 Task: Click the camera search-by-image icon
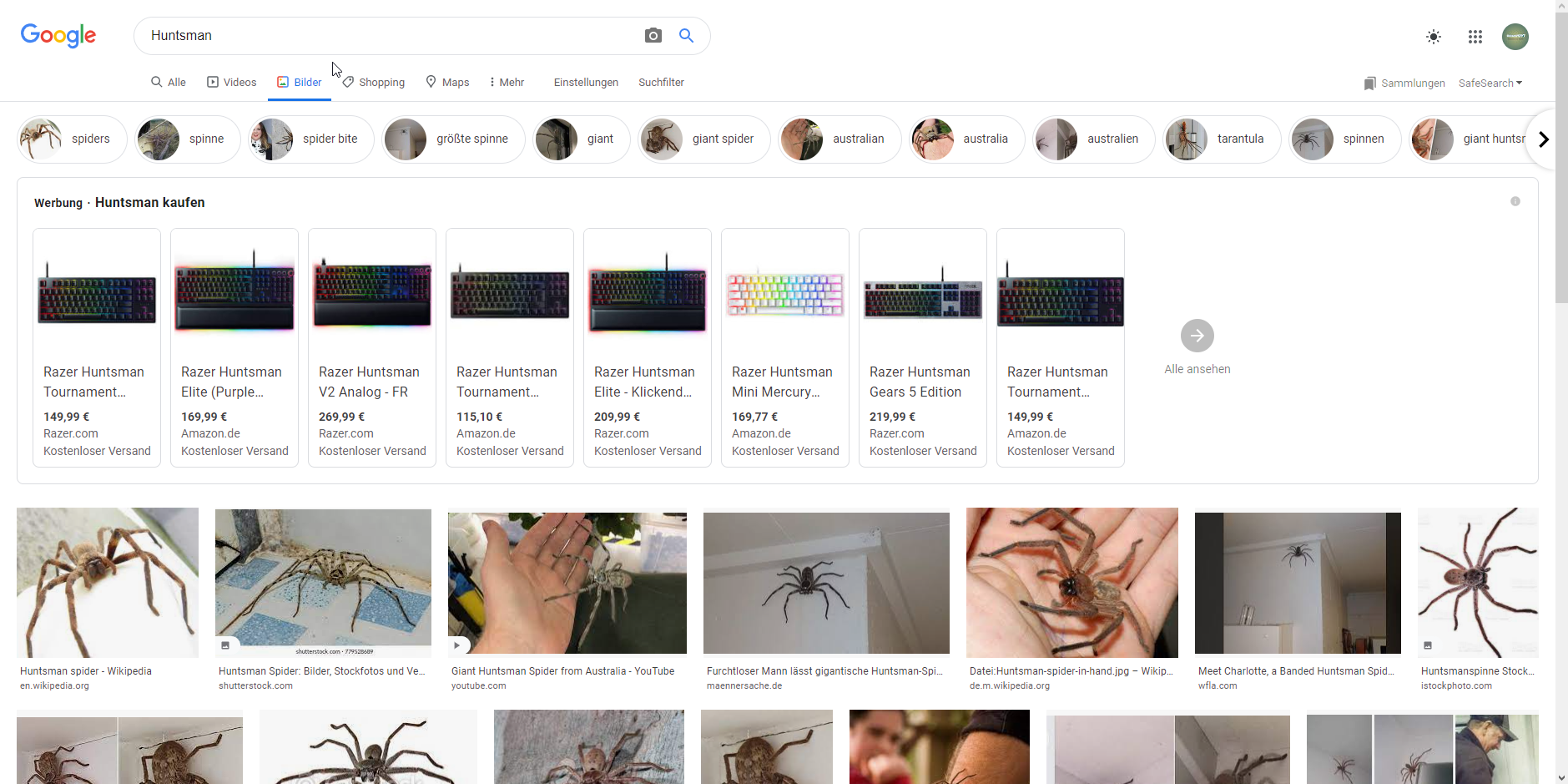pos(653,36)
